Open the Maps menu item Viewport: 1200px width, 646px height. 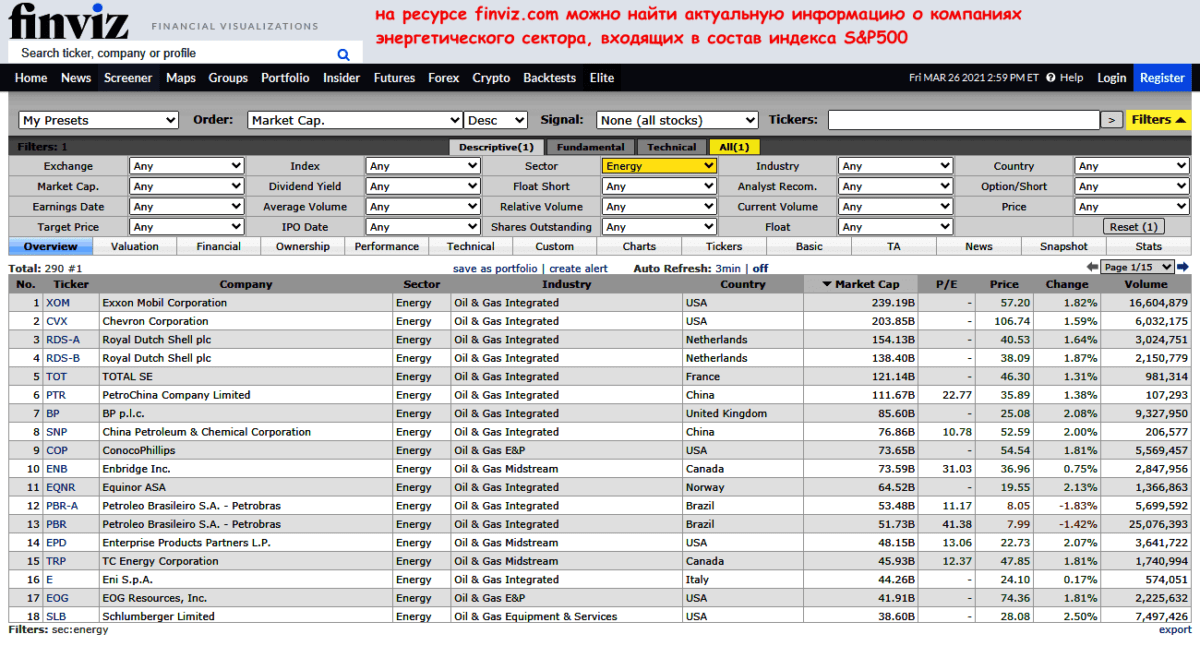click(x=181, y=78)
